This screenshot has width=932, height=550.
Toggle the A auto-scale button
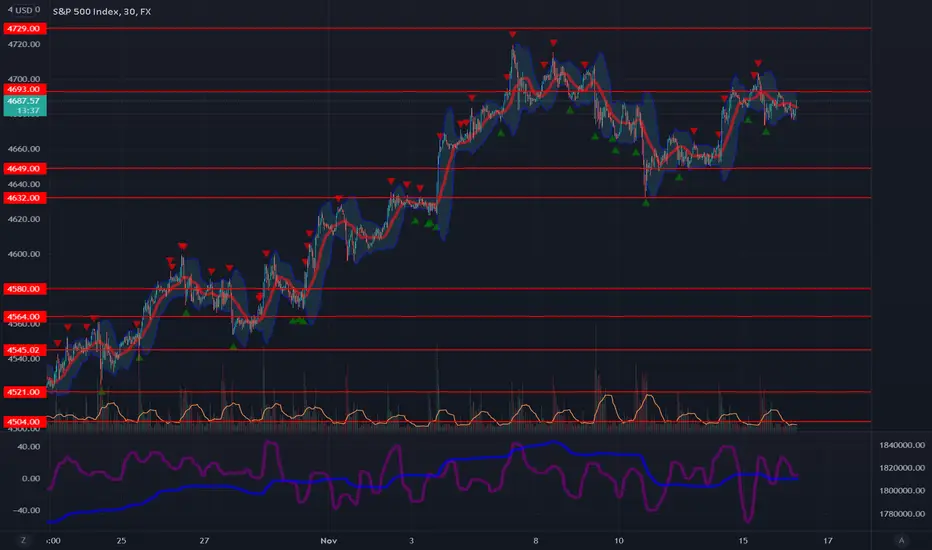pos(901,540)
